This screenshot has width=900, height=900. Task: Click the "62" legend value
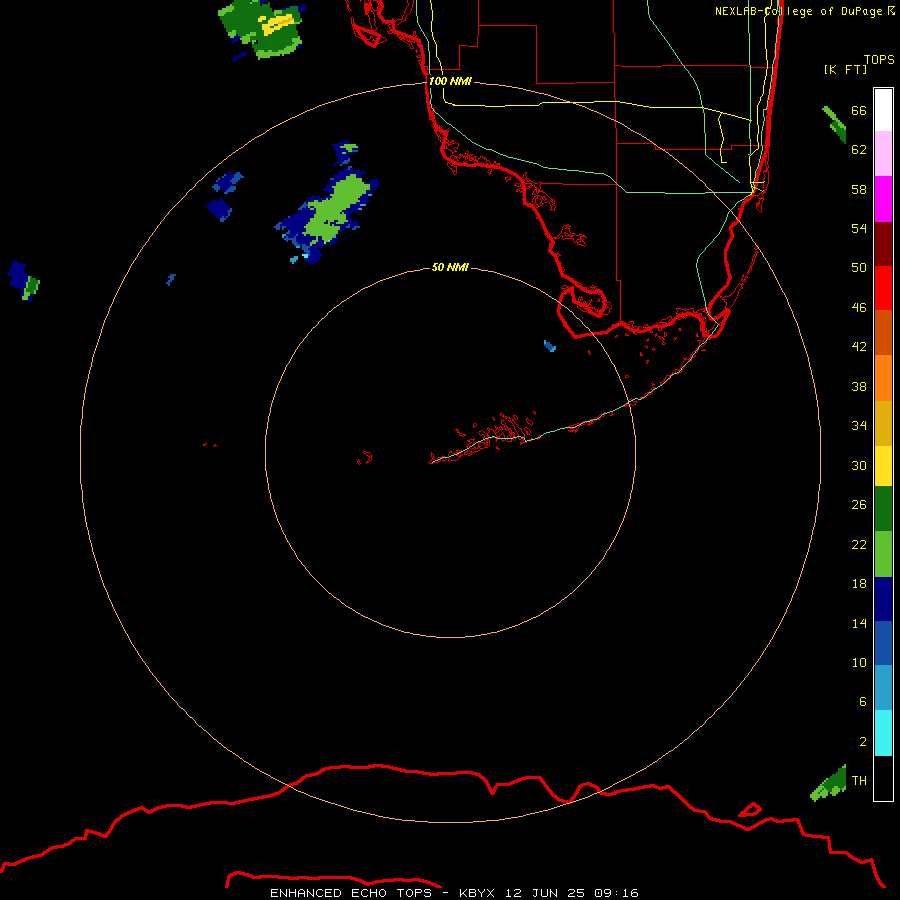[x=859, y=149]
